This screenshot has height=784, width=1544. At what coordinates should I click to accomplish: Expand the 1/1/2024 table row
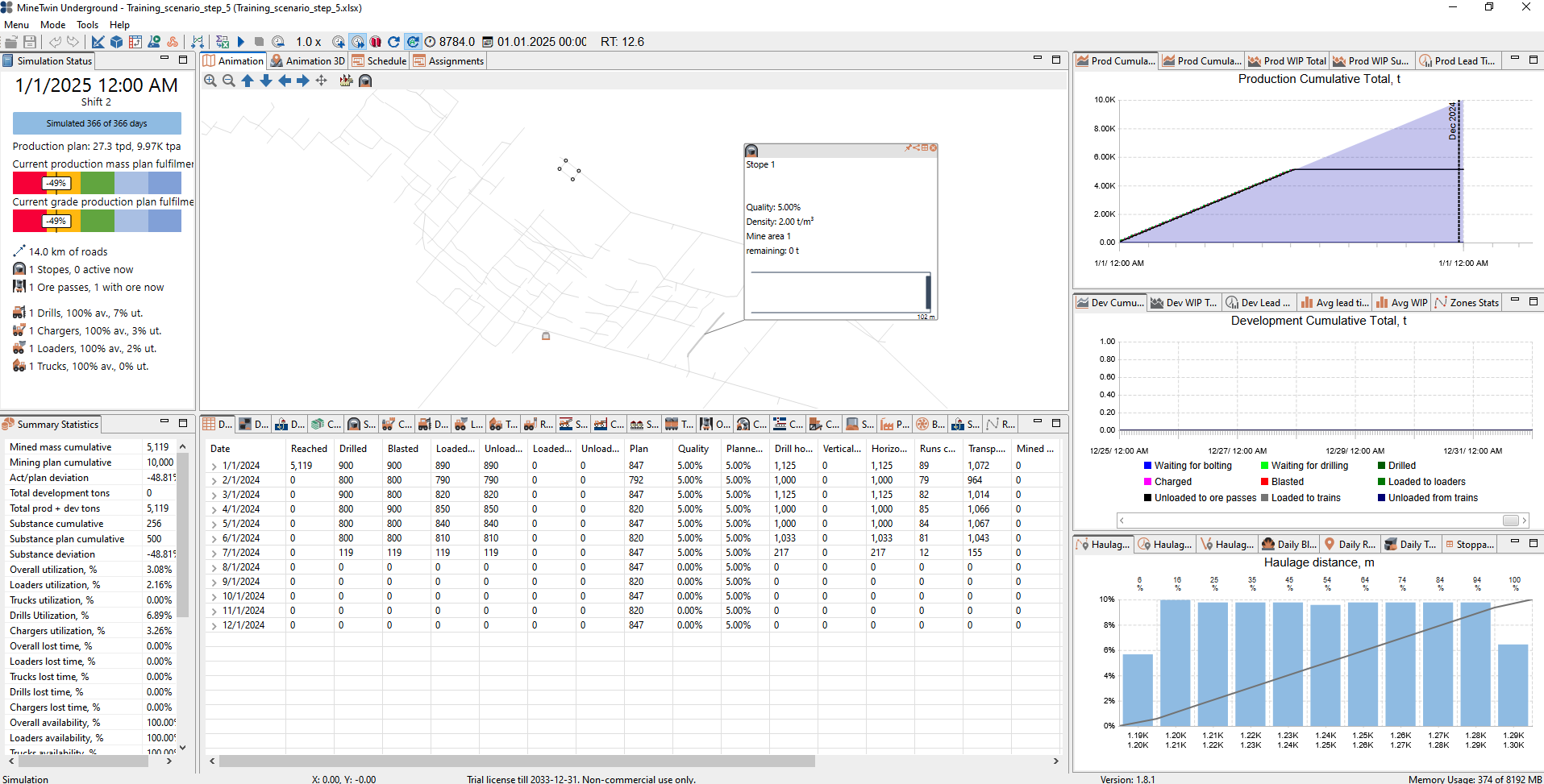214,466
